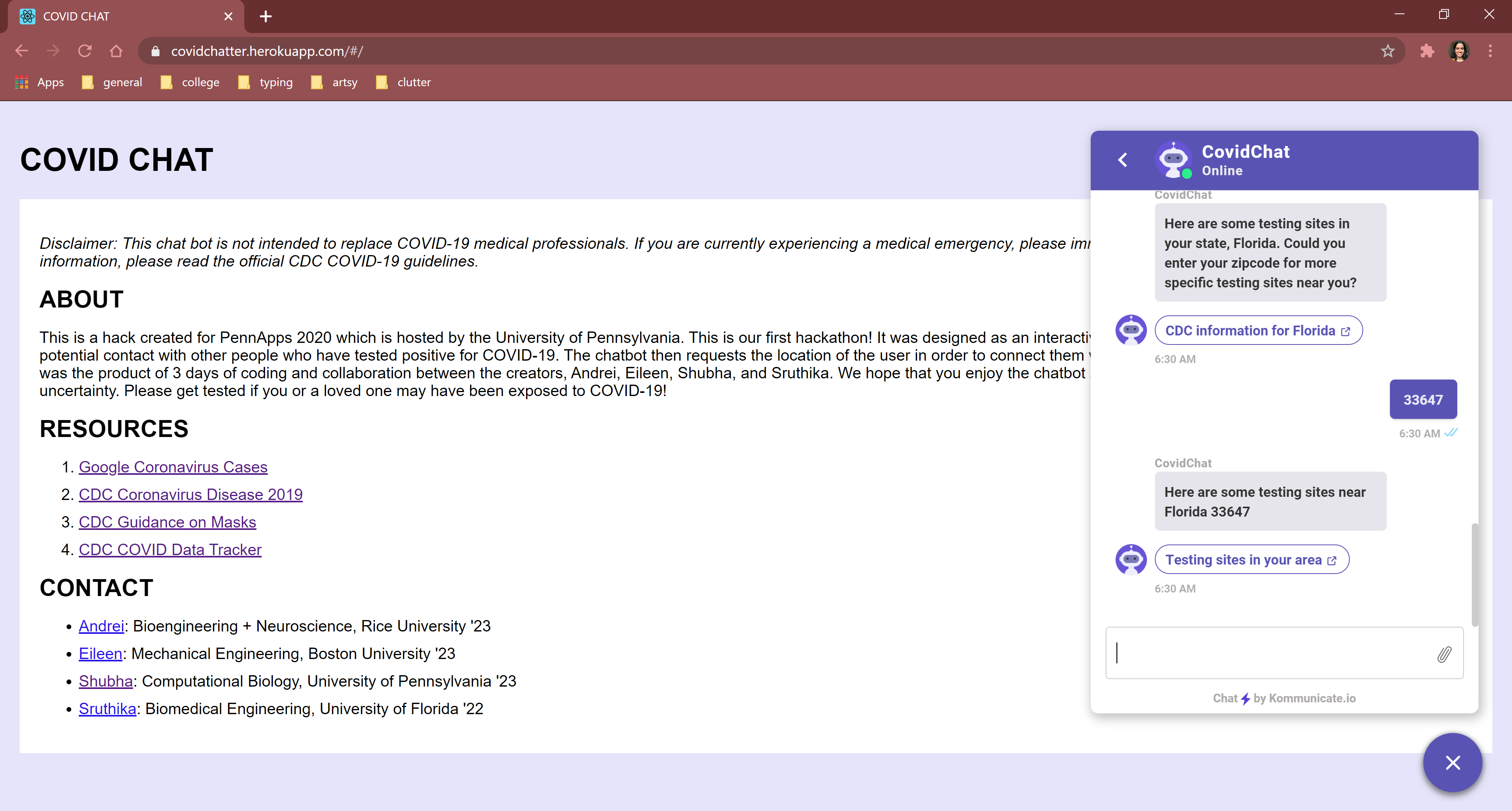Image resolution: width=1512 pixels, height=811 pixels.
Task: Open the browser extensions puzzle icon
Action: pyautogui.click(x=1427, y=51)
